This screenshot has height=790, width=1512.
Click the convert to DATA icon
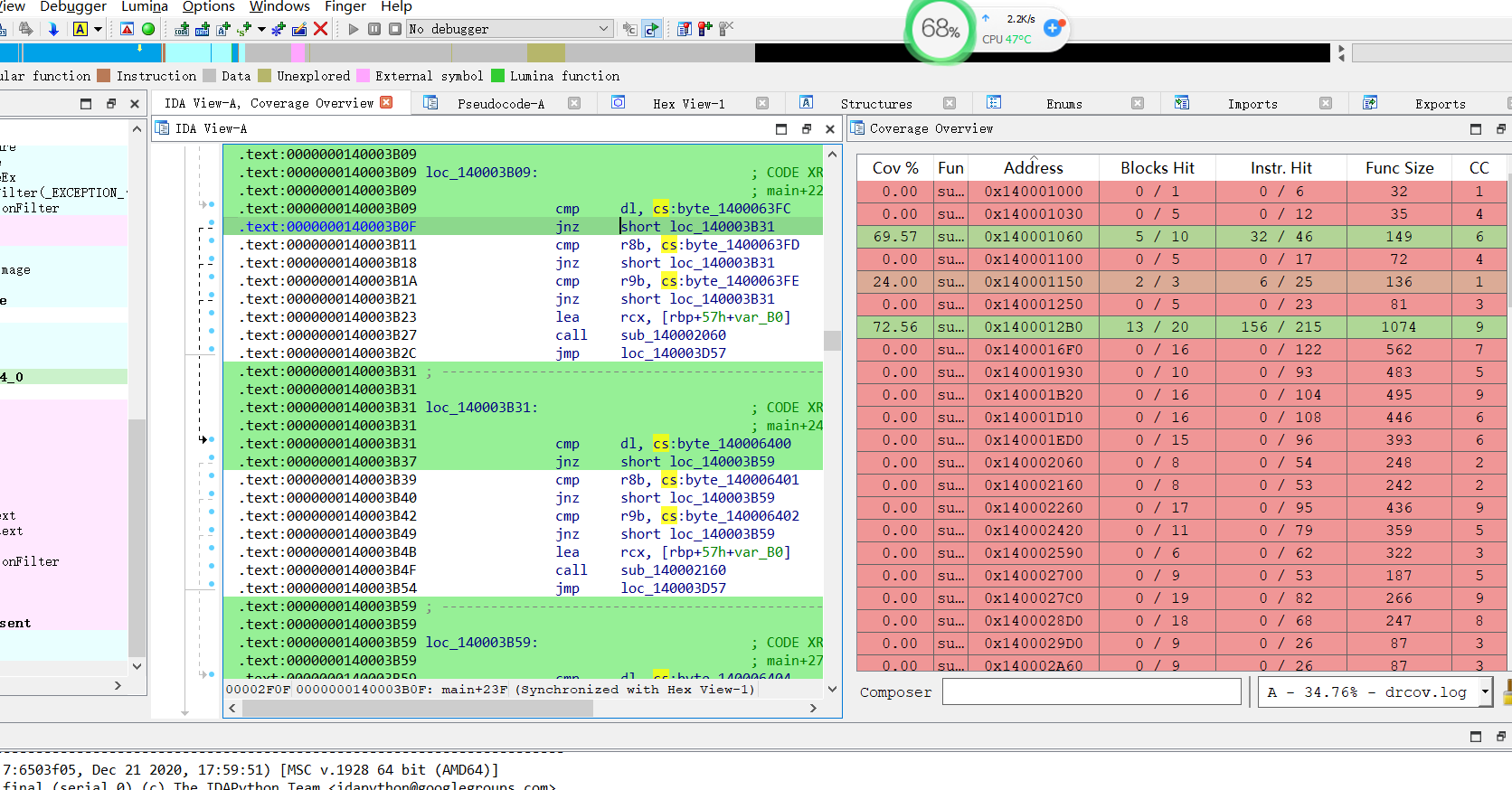[x=203, y=29]
